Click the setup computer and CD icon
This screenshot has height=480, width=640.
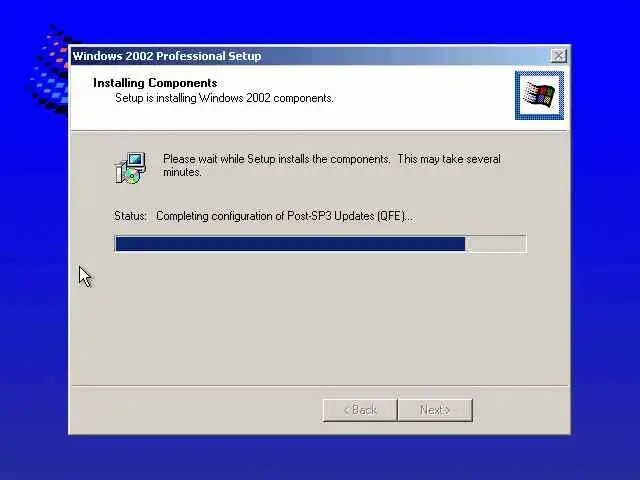[130, 168]
